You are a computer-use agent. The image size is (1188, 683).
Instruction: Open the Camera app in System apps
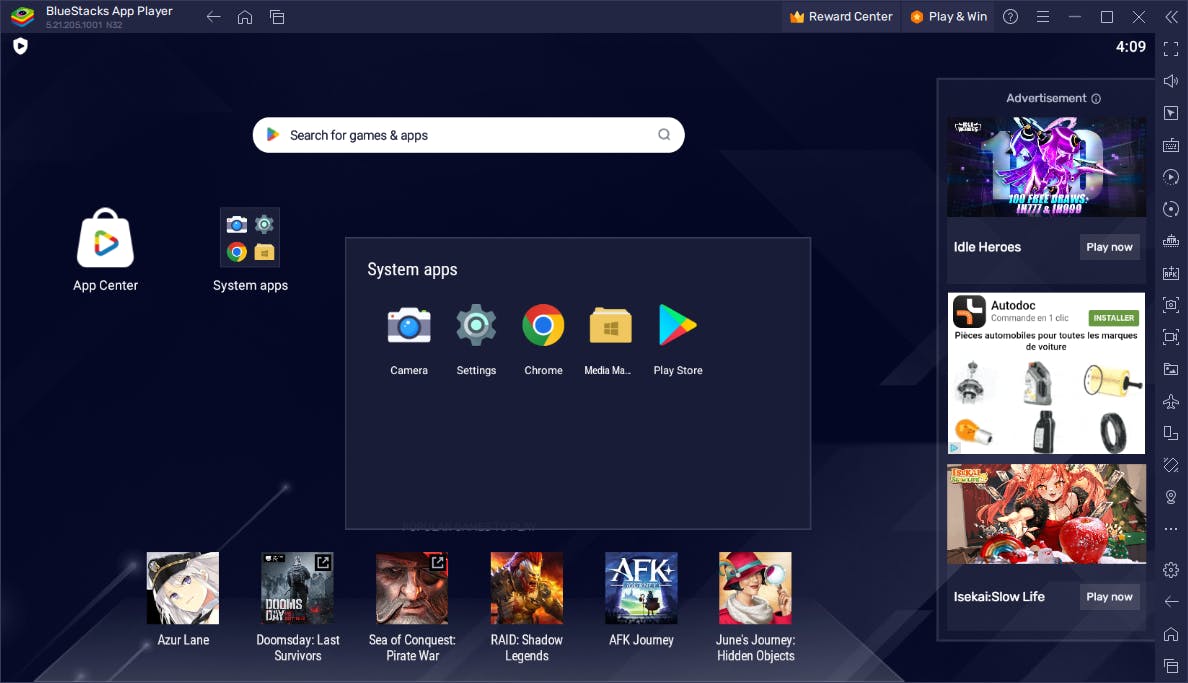[408, 327]
